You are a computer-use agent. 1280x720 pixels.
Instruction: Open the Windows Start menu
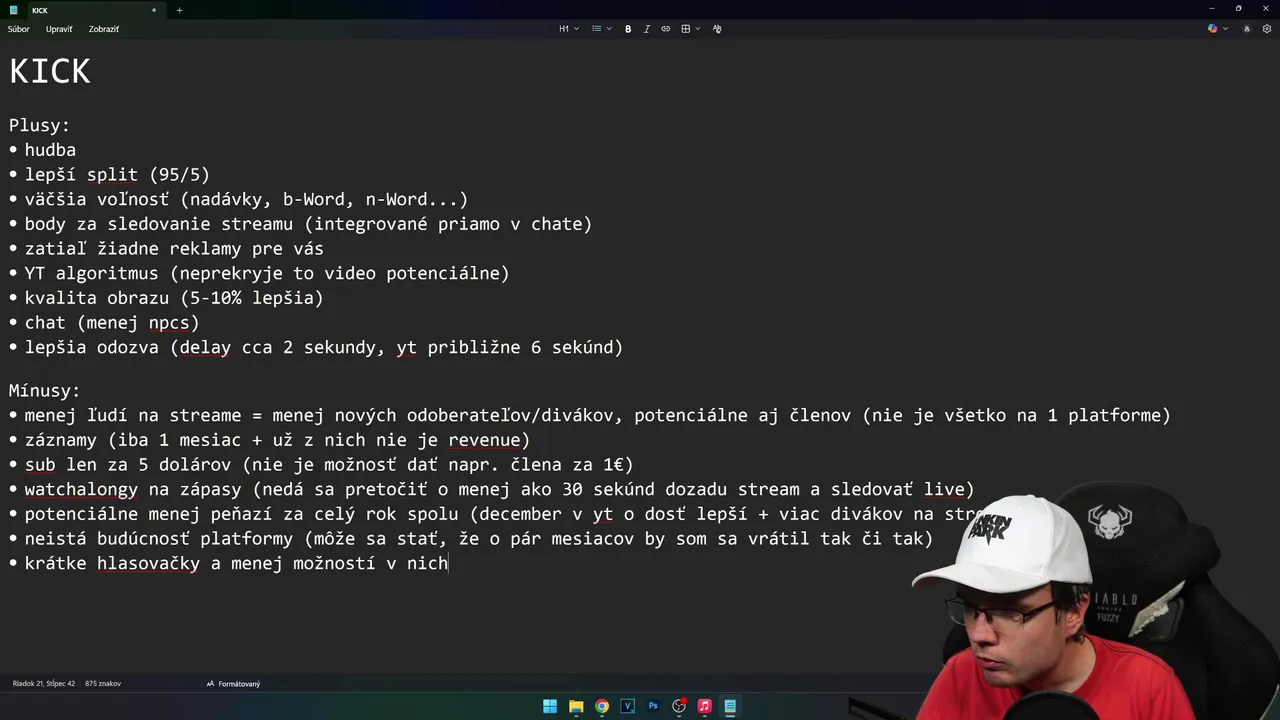coord(550,706)
